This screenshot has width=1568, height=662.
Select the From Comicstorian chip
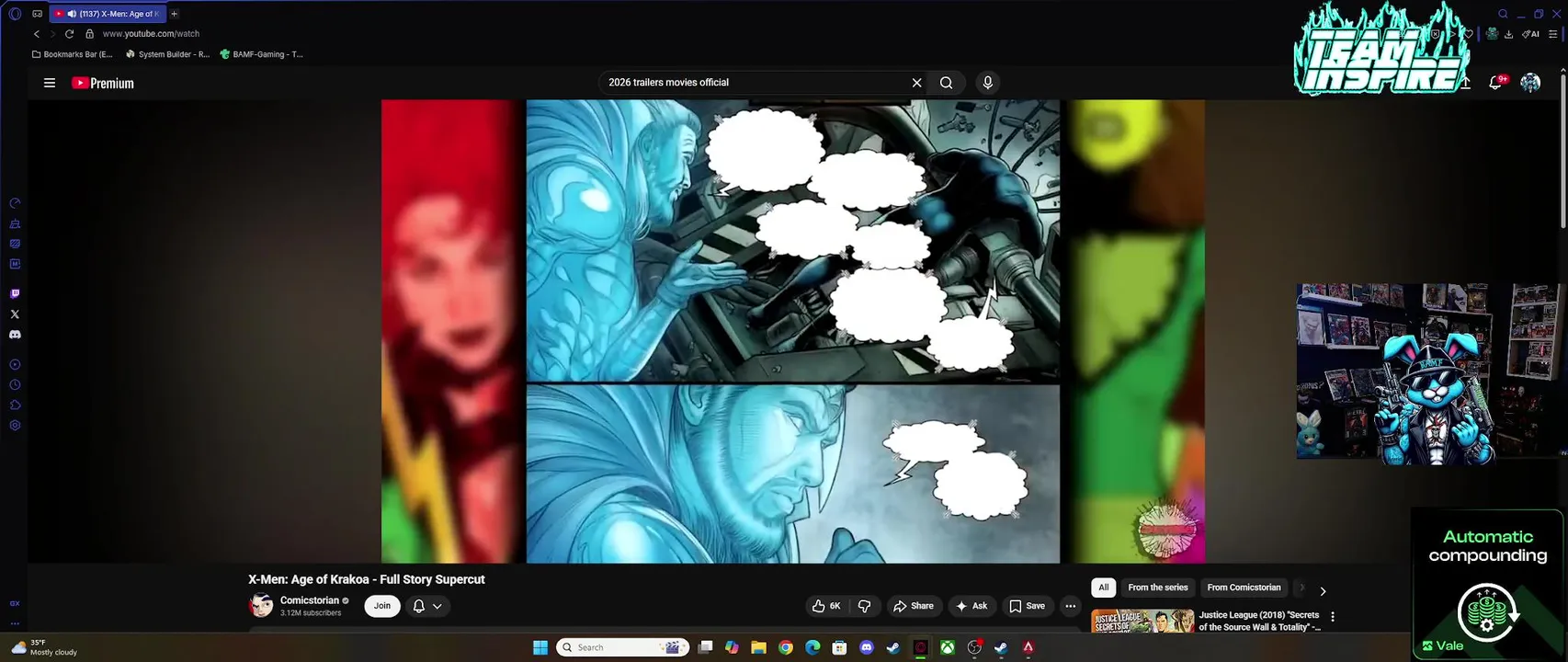pyautogui.click(x=1244, y=588)
